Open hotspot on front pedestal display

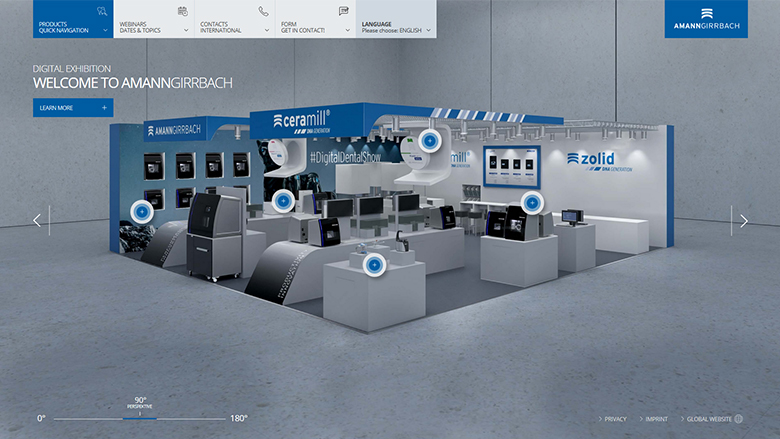pyautogui.click(x=374, y=265)
